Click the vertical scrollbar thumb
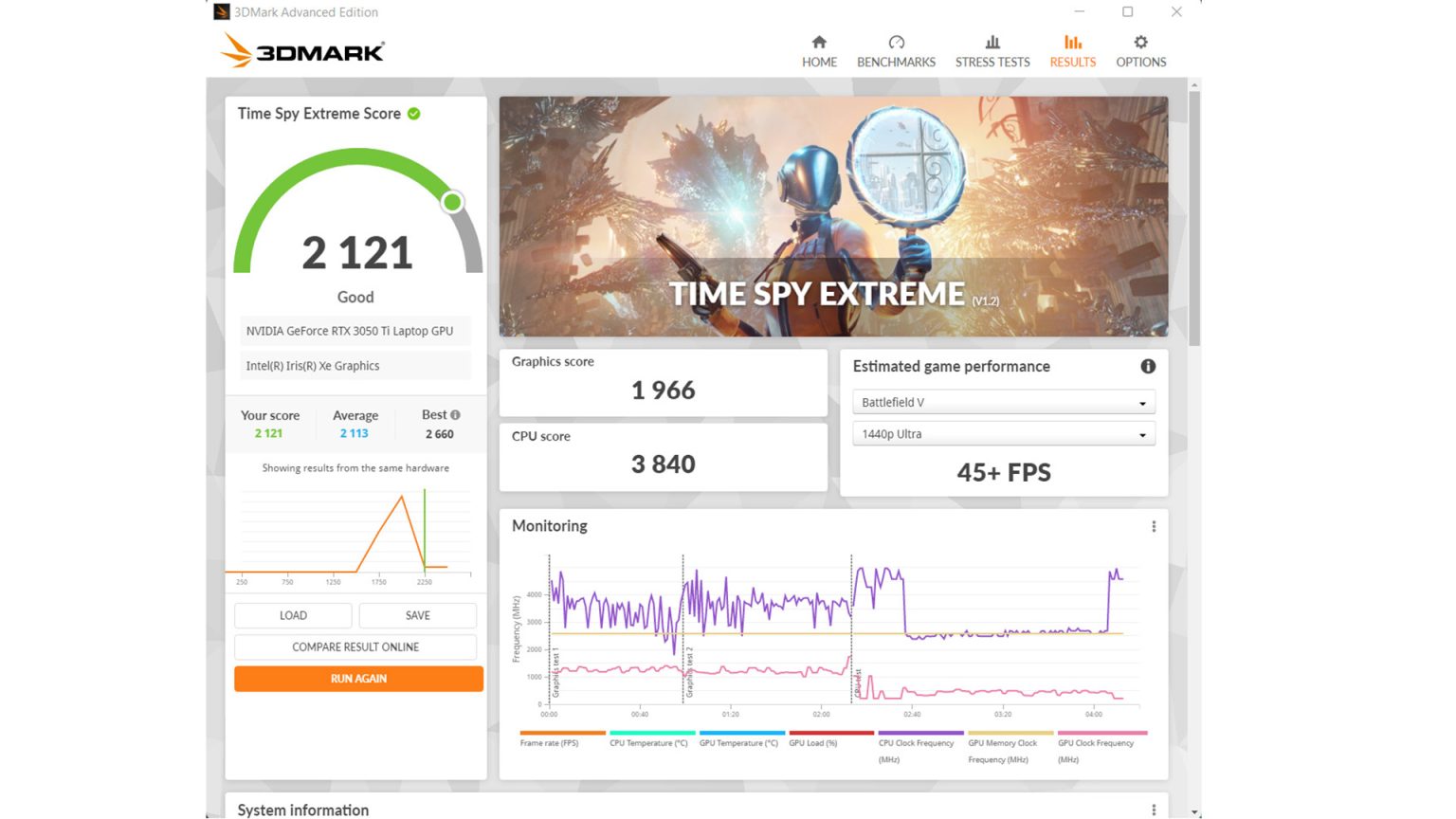 [1194, 219]
